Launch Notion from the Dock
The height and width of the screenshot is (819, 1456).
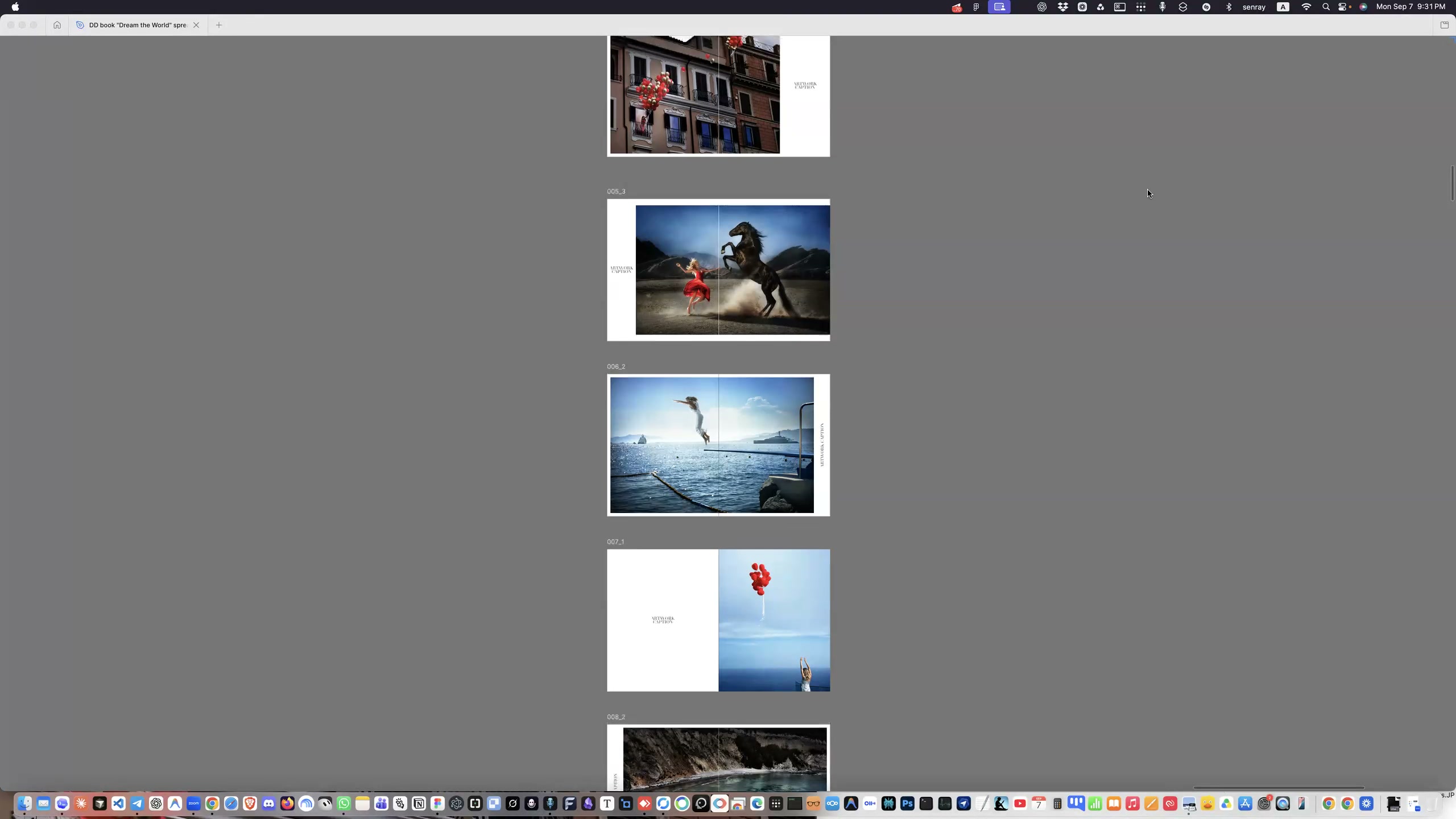pyautogui.click(x=419, y=804)
